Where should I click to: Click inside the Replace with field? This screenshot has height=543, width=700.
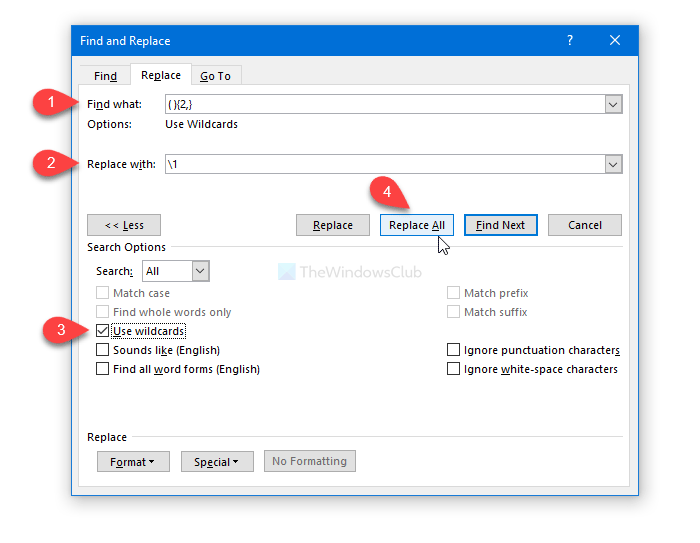[x=385, y=164]
